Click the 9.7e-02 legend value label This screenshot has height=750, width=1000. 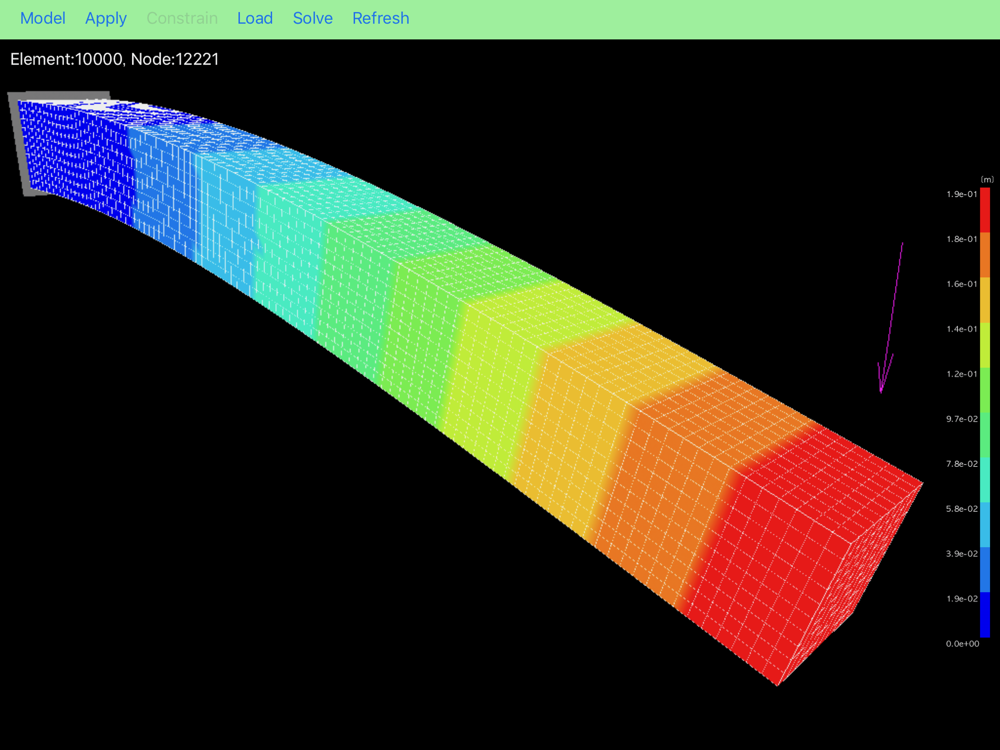point(960,419)
